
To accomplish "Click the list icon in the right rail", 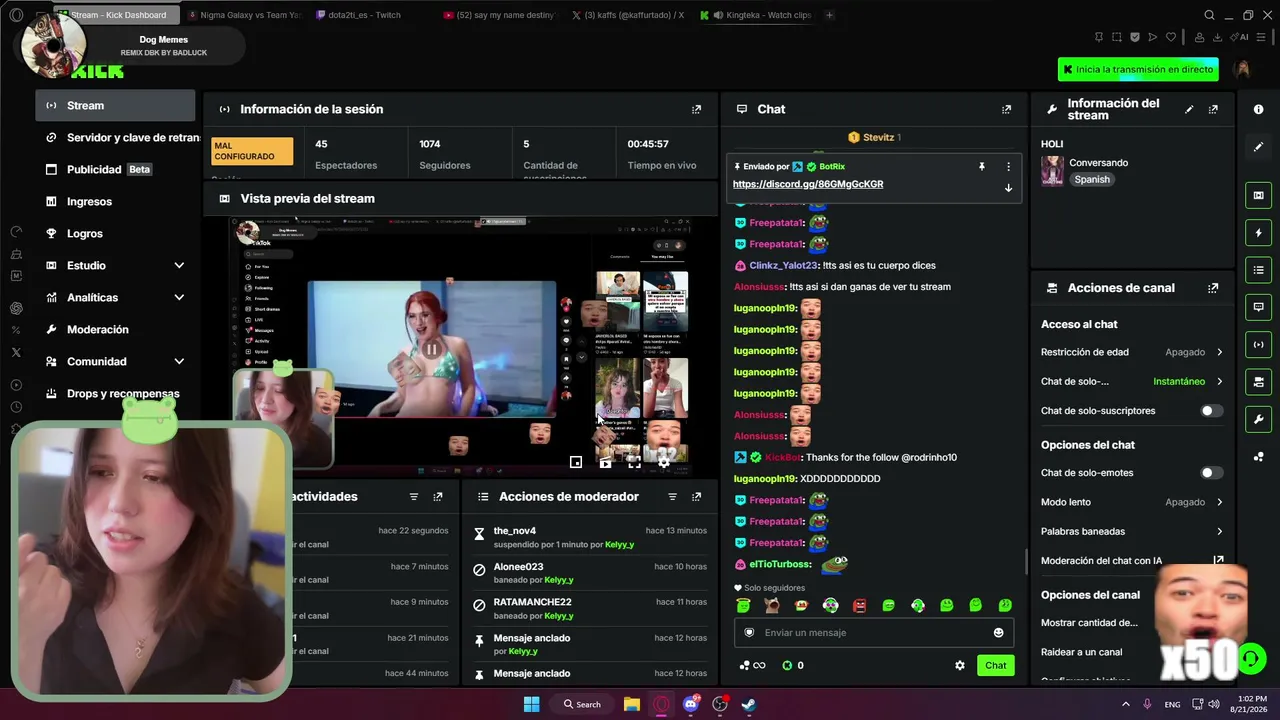I will [1258, 270].
